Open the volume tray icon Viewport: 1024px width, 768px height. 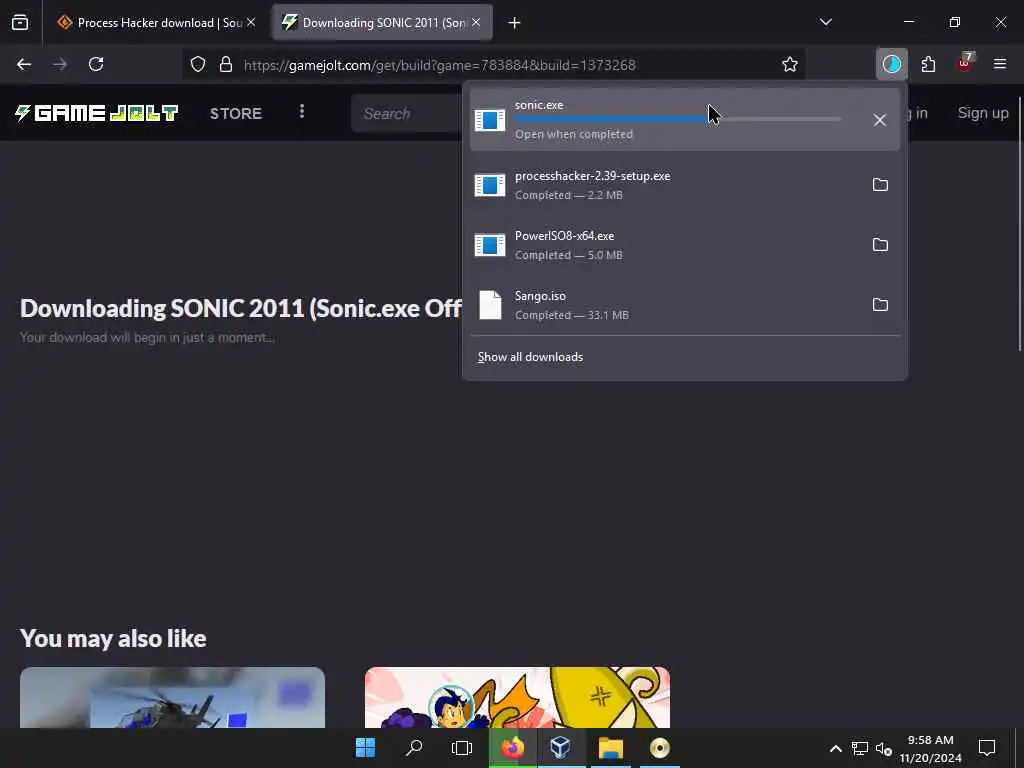884,748
